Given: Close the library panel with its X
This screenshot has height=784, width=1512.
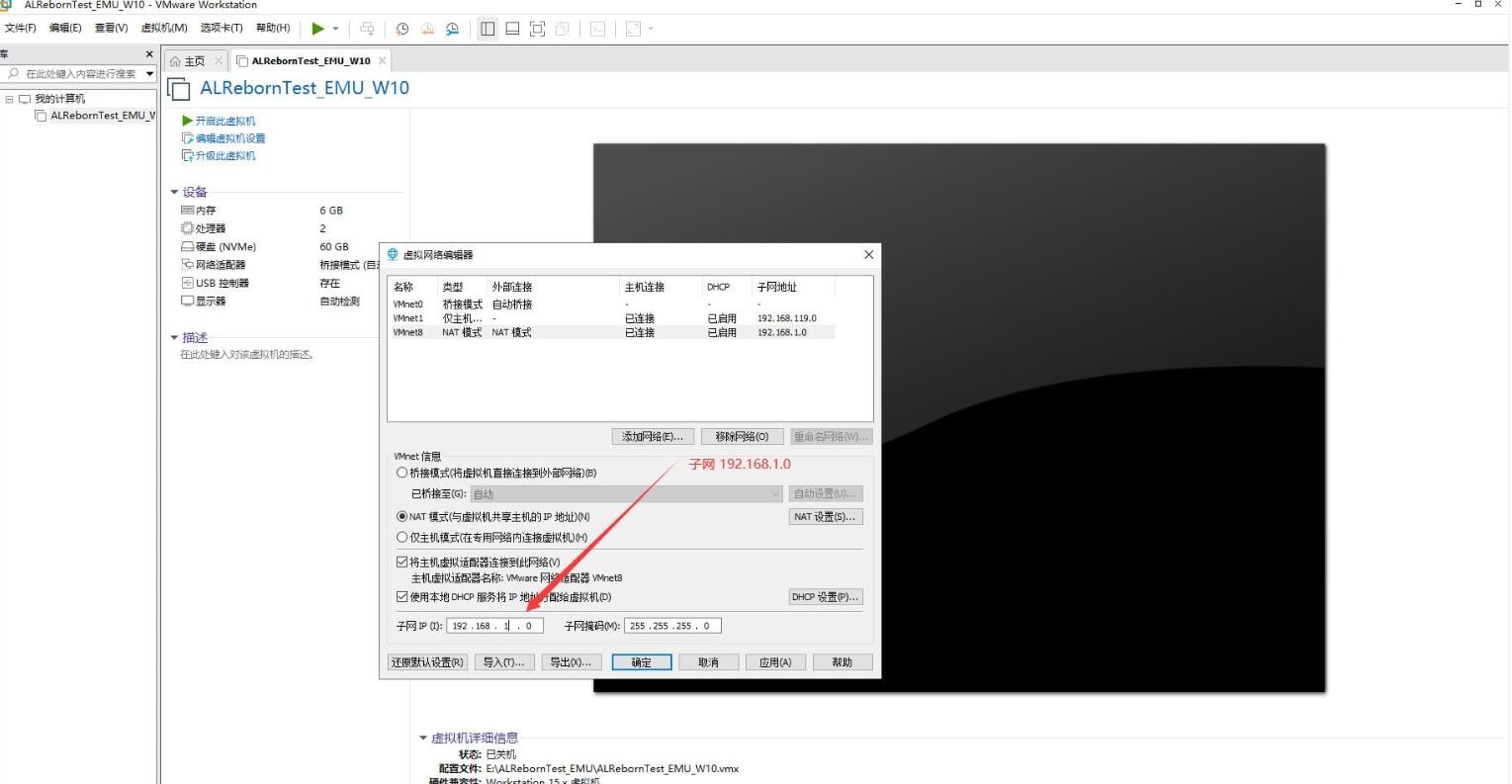Looking at the screenshot, I should (149, 54).
